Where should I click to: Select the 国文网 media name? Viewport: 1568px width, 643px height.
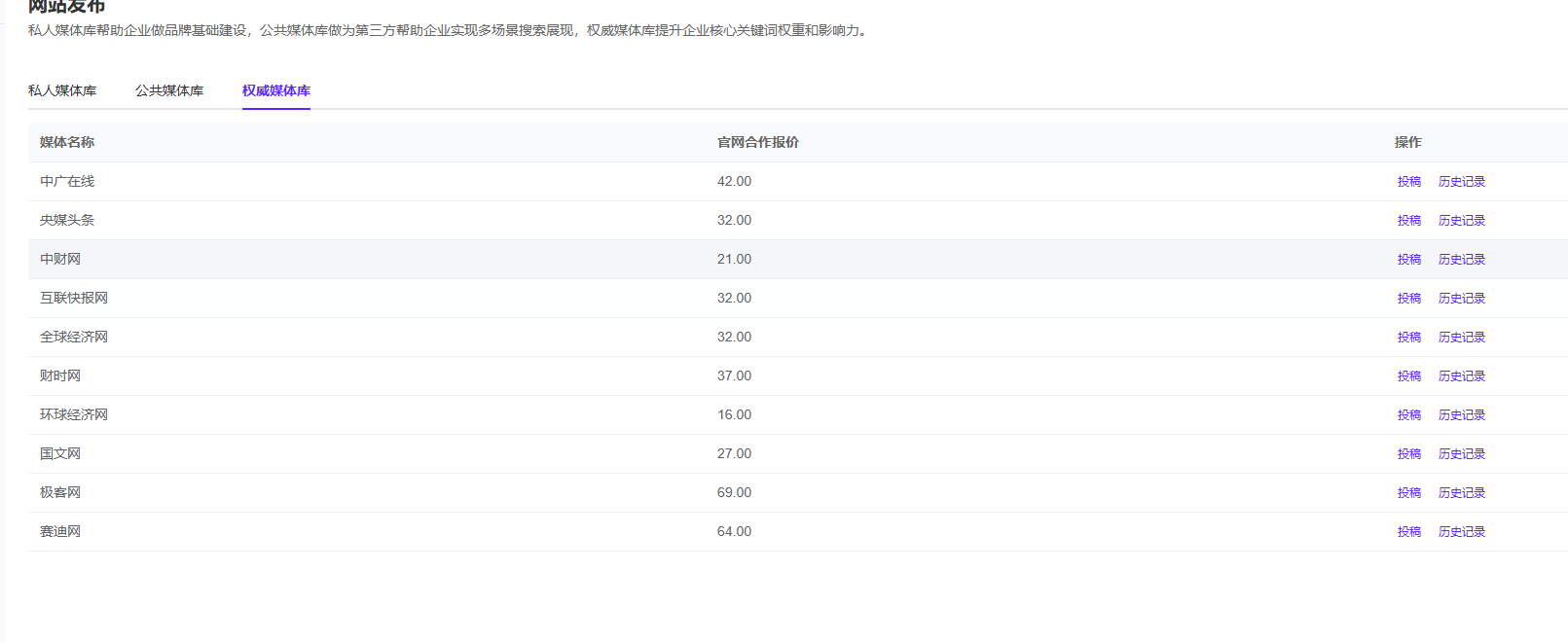tap(60, 454)
